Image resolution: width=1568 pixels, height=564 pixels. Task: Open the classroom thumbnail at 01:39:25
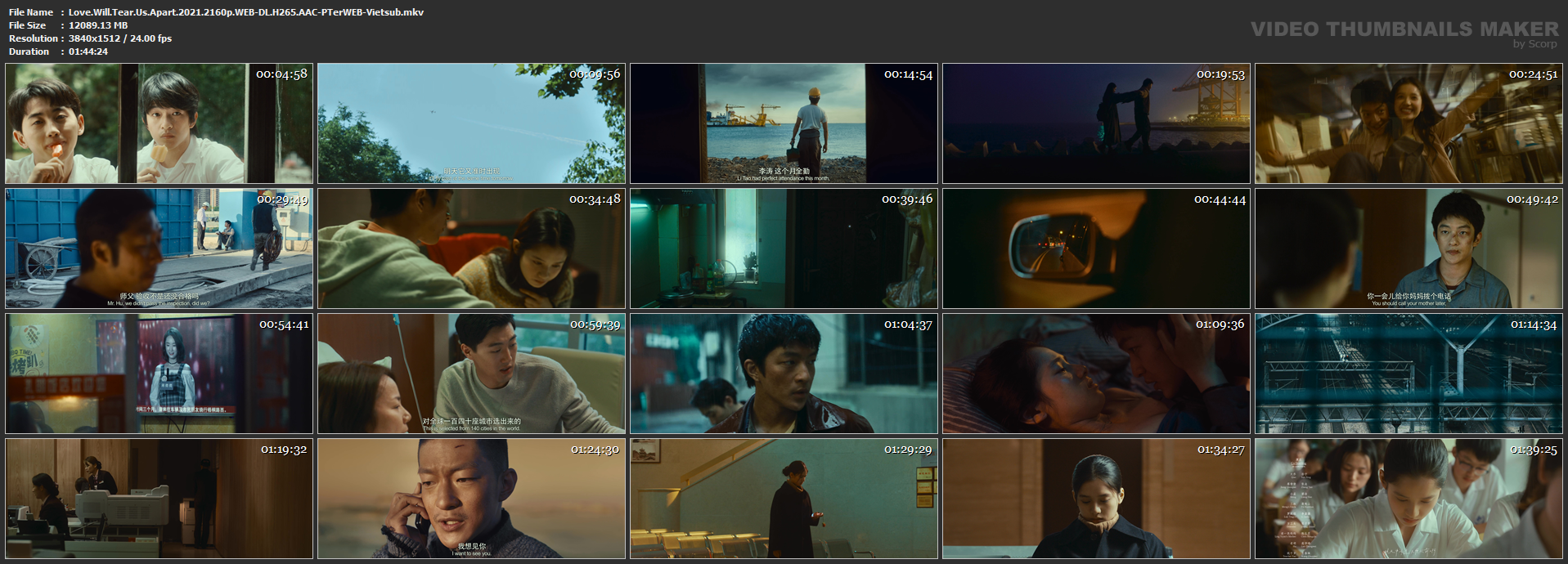click(x=1409, y=499)
